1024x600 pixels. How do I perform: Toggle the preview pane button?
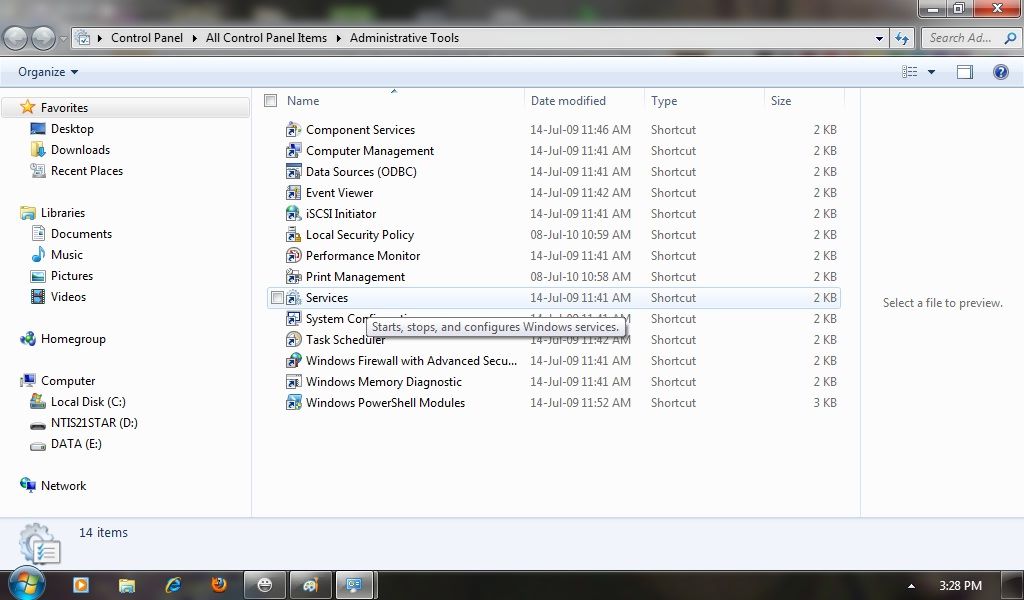pyautogui.click(x=965, y=72)
